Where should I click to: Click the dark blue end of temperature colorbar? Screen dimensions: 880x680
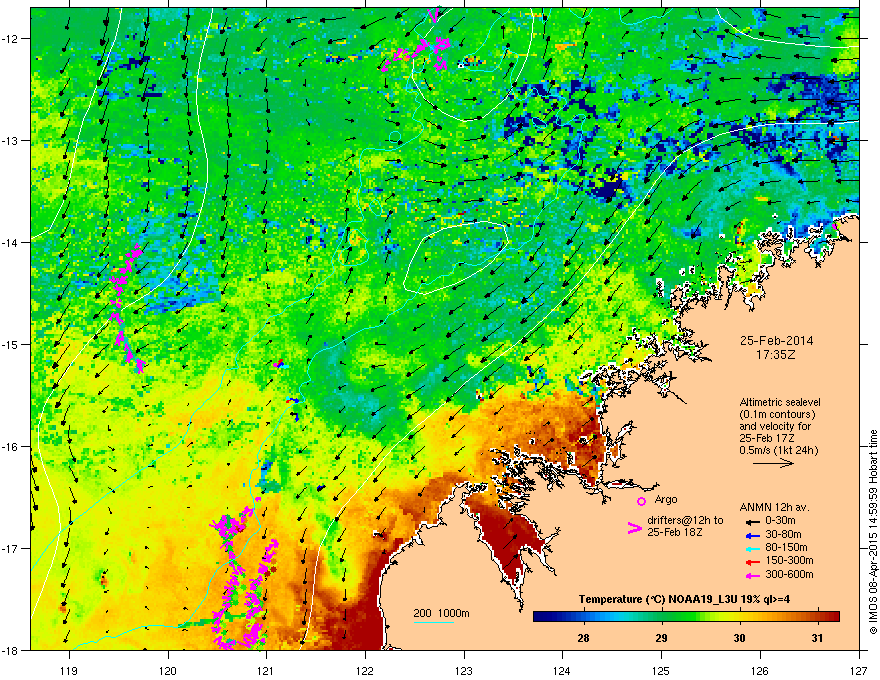(x=540, y=616)
